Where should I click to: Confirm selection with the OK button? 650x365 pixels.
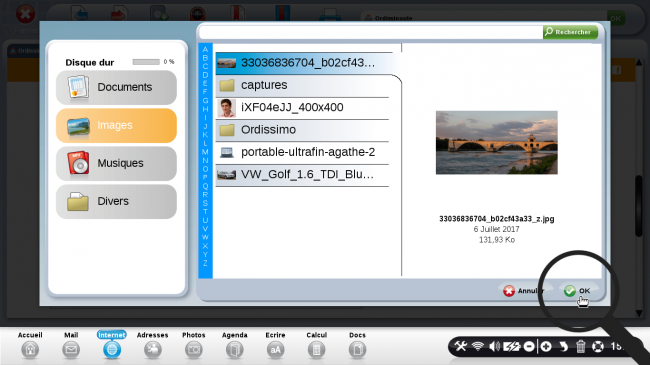[x=578, y=291]
